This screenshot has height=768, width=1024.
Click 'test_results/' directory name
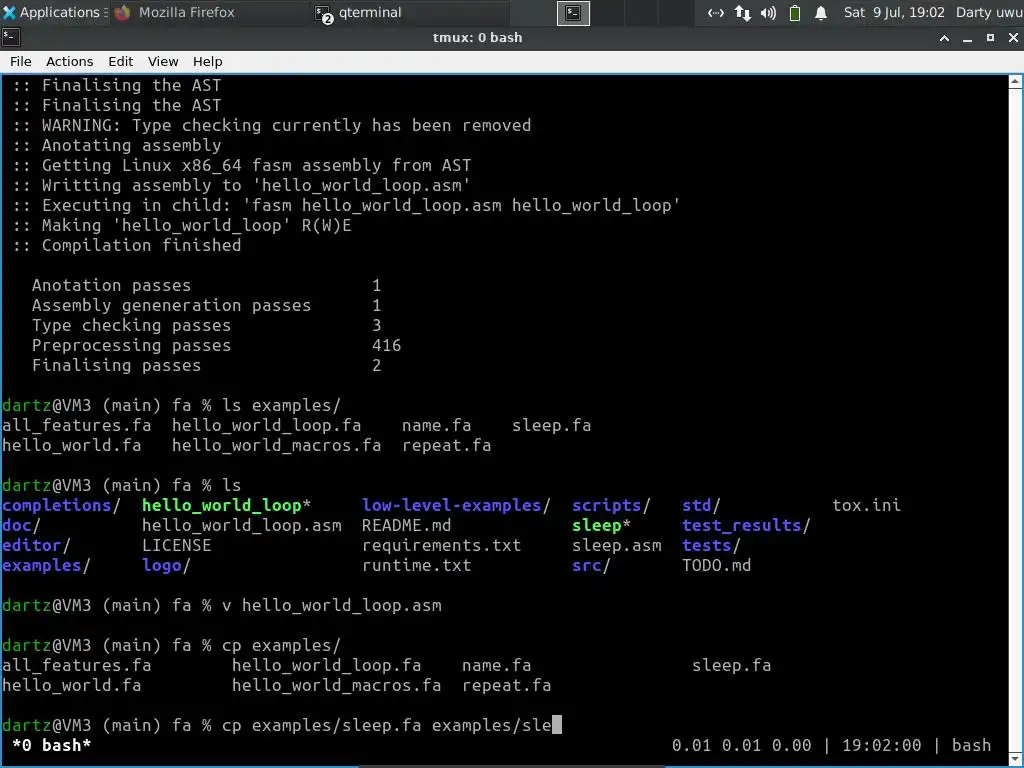tap(746, 526)
